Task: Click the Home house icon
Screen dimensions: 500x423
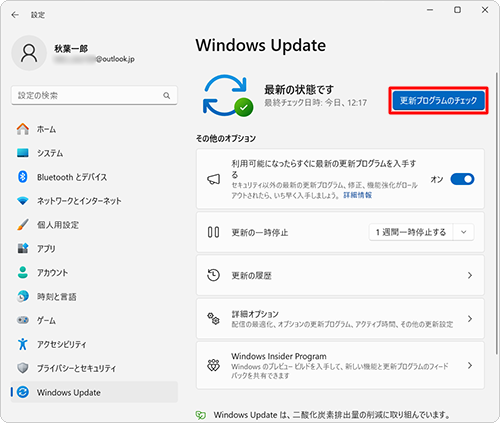Action: [x=23, y=129]
